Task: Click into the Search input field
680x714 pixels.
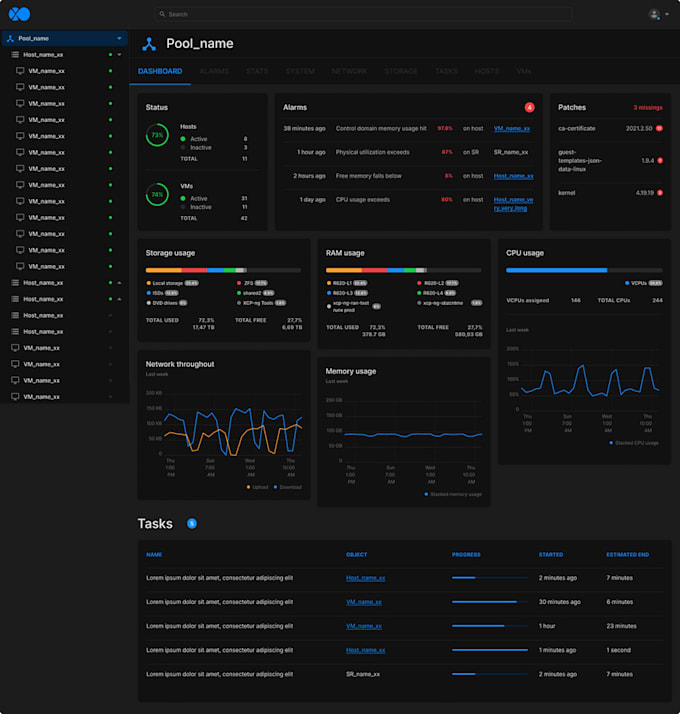Action: (x=360, y=14)
